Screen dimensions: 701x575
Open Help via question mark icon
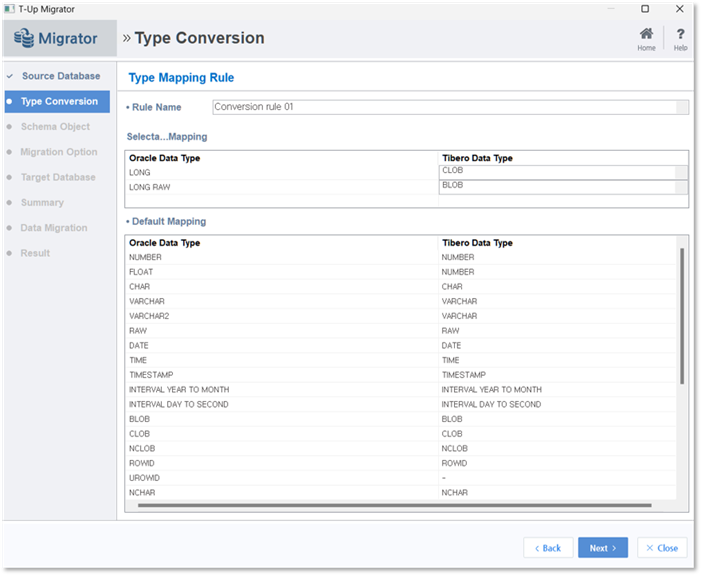680,34
